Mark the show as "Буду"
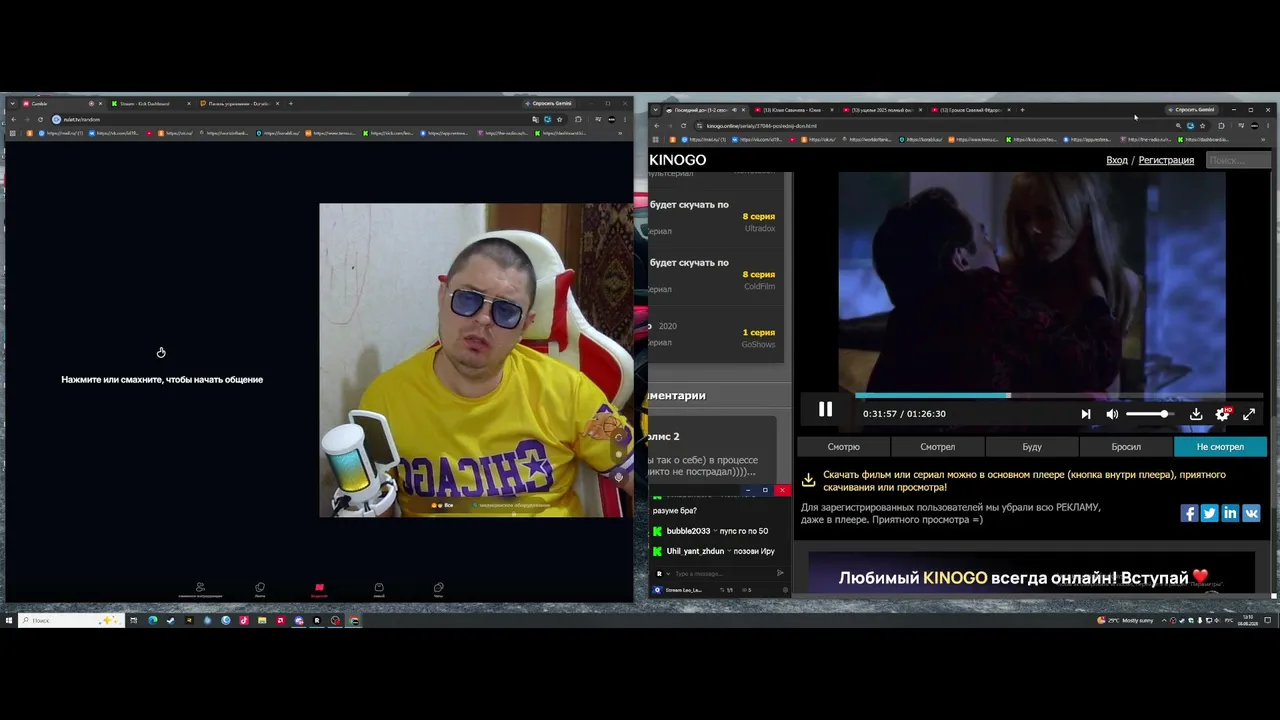Screen dimensions: 1280x720 click(x=1032, y=447)
